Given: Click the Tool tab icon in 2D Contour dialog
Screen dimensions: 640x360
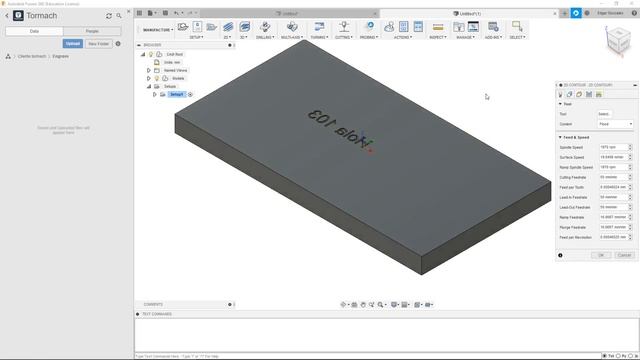Looking at the screenshot, I should tap(560, 94).
